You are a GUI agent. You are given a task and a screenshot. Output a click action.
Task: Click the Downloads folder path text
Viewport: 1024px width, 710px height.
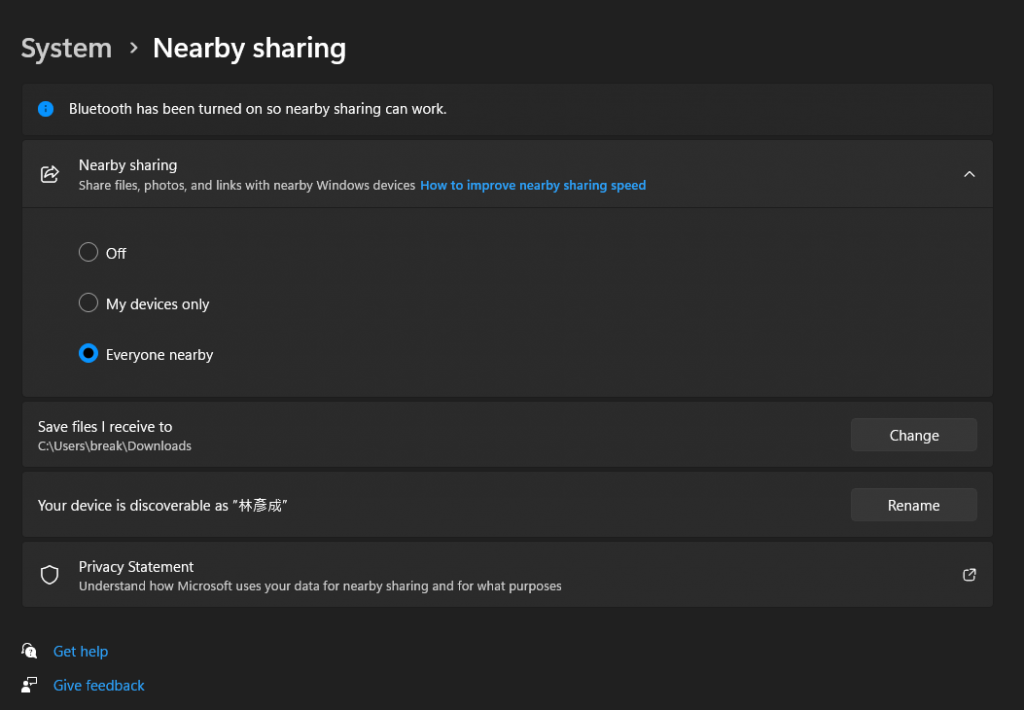(x=114, y=446)
